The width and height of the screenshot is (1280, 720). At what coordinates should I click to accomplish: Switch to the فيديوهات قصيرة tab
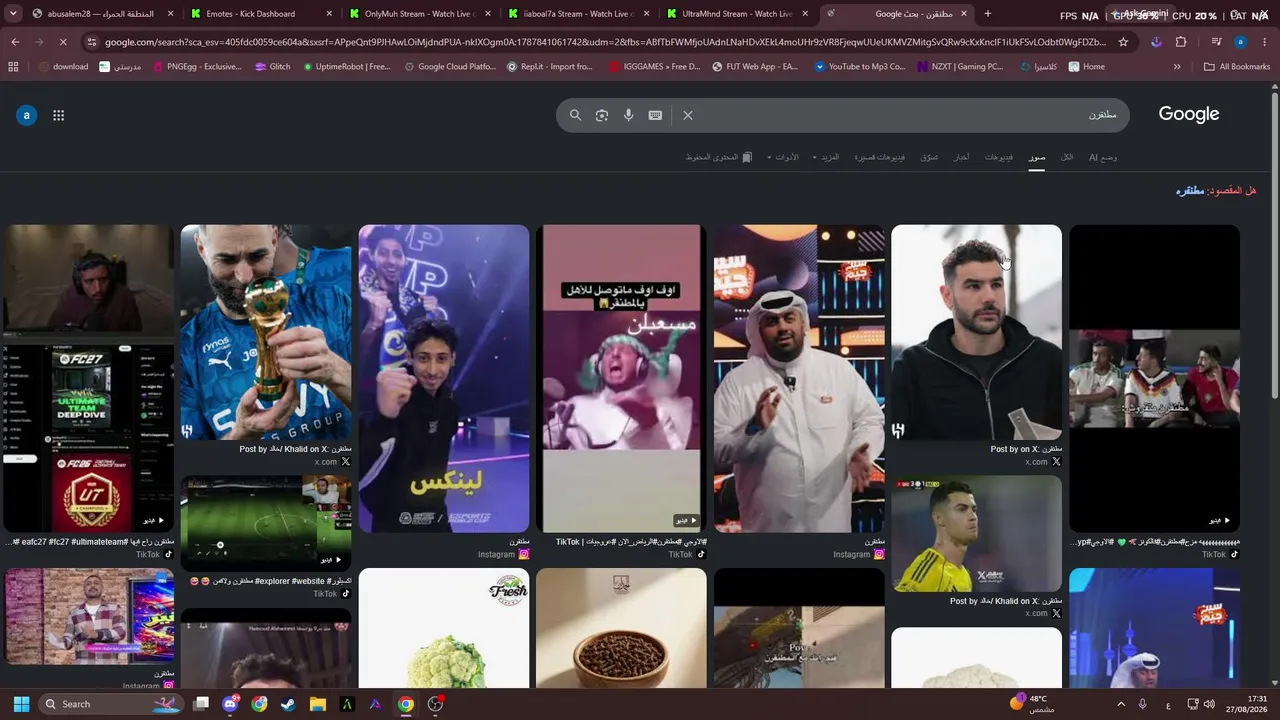coord(880,157)
